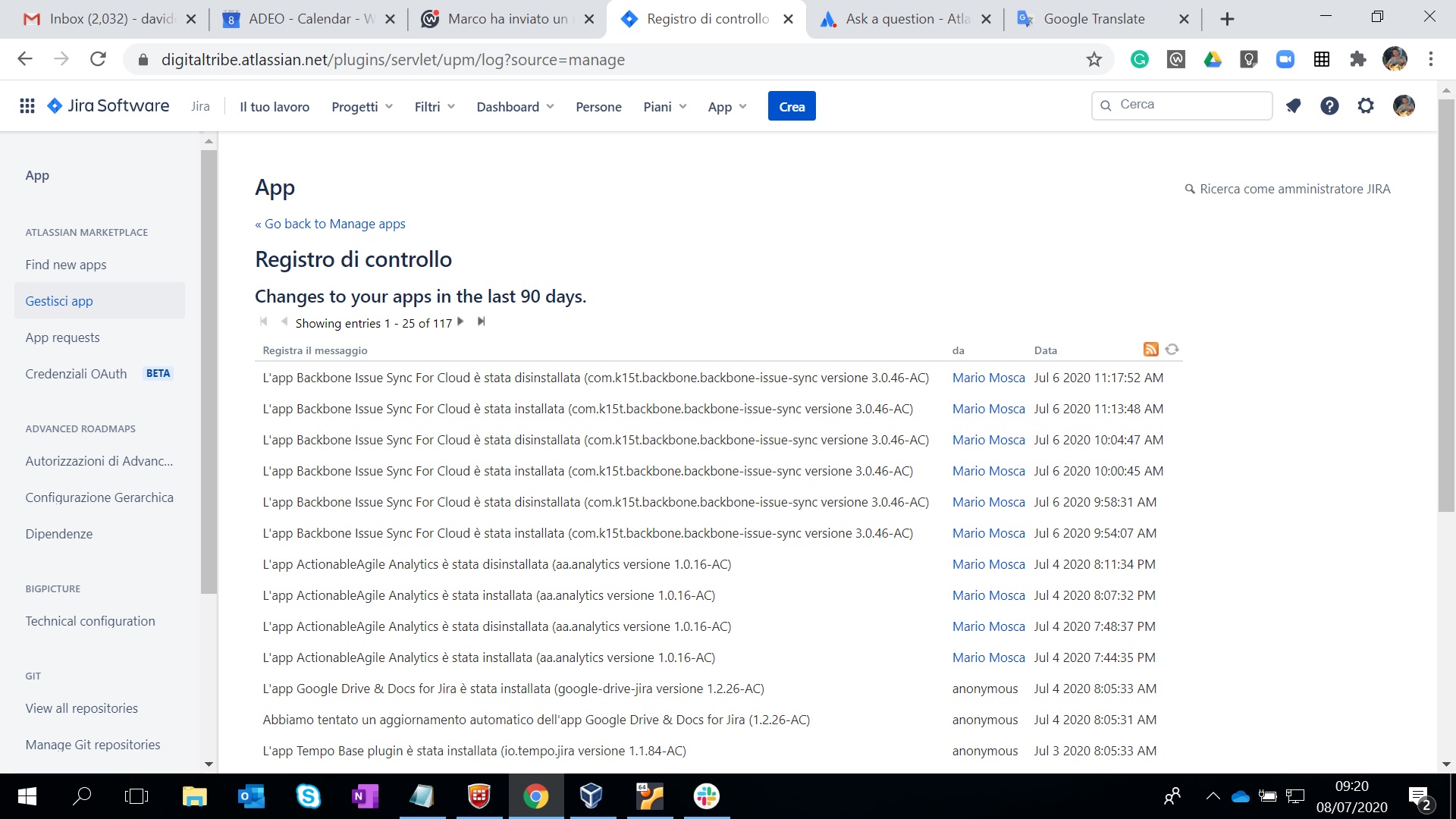Open Skype from the Windows taskbar
1456x819 pixels.
309,796
